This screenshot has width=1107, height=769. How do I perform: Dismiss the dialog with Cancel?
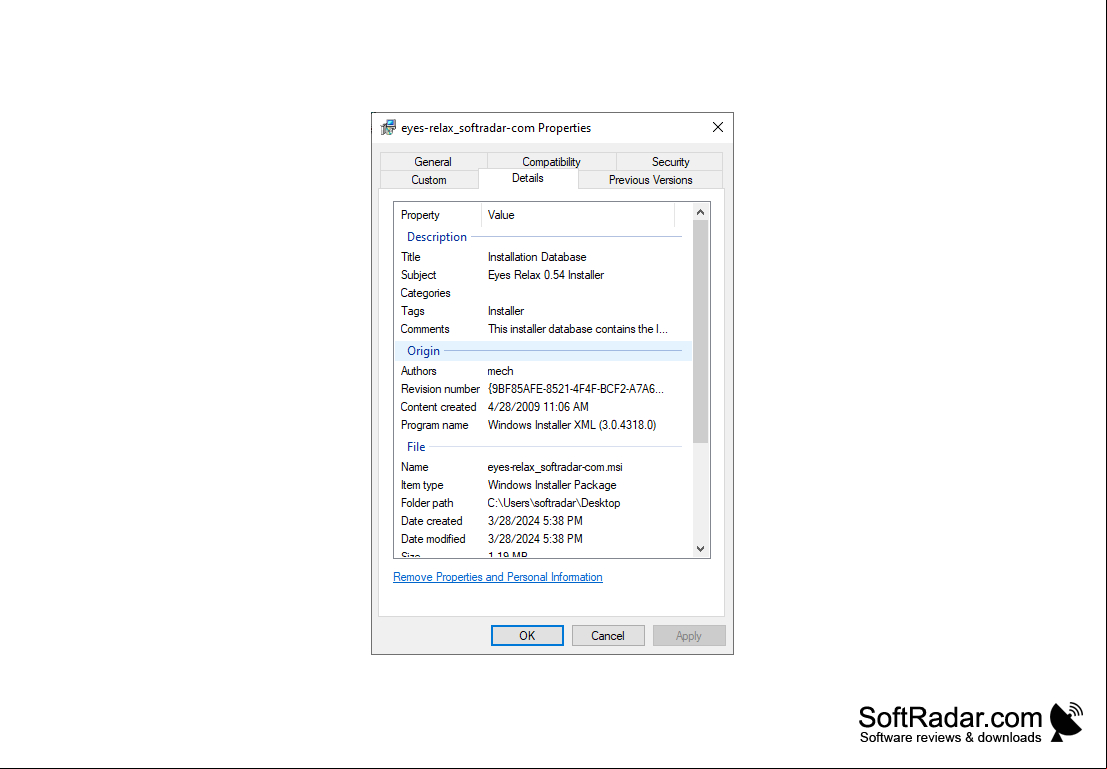[x=608, y=636]
